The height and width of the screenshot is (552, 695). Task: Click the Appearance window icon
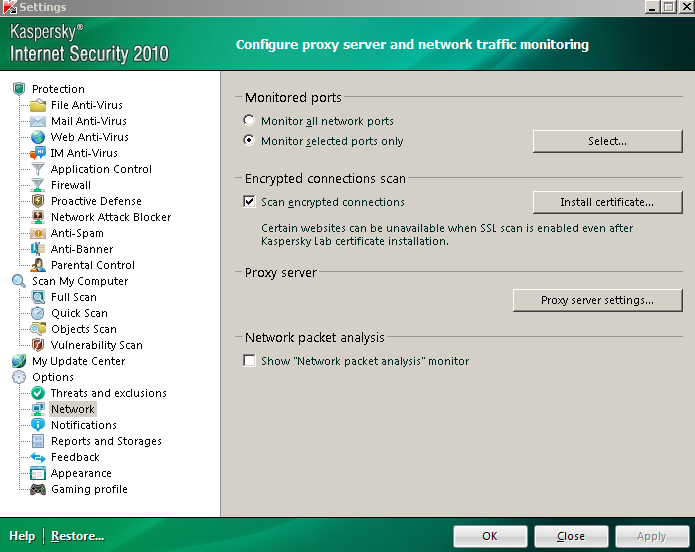pos(38,474)
